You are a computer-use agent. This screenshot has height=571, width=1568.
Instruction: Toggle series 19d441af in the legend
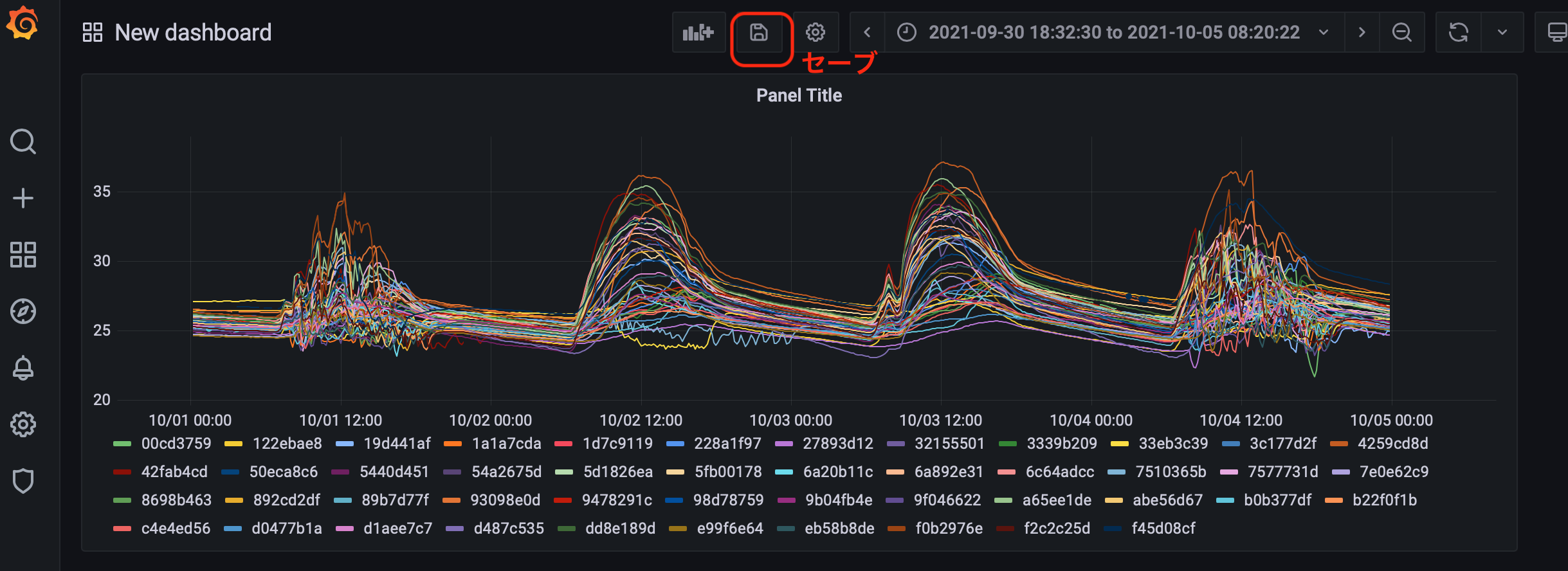pos(397,444)
